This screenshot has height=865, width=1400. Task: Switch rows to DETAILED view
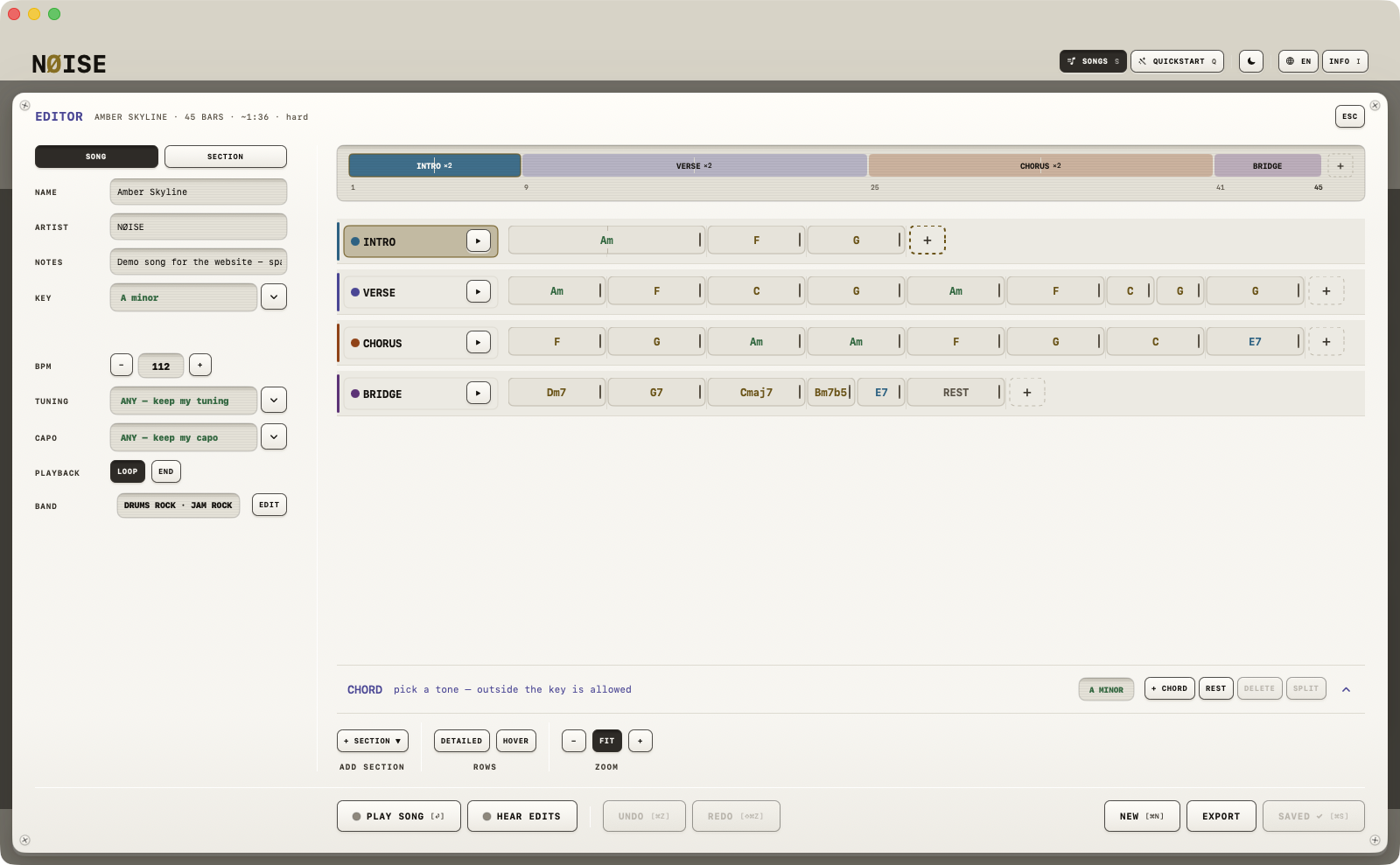click(x=461, y=741)
